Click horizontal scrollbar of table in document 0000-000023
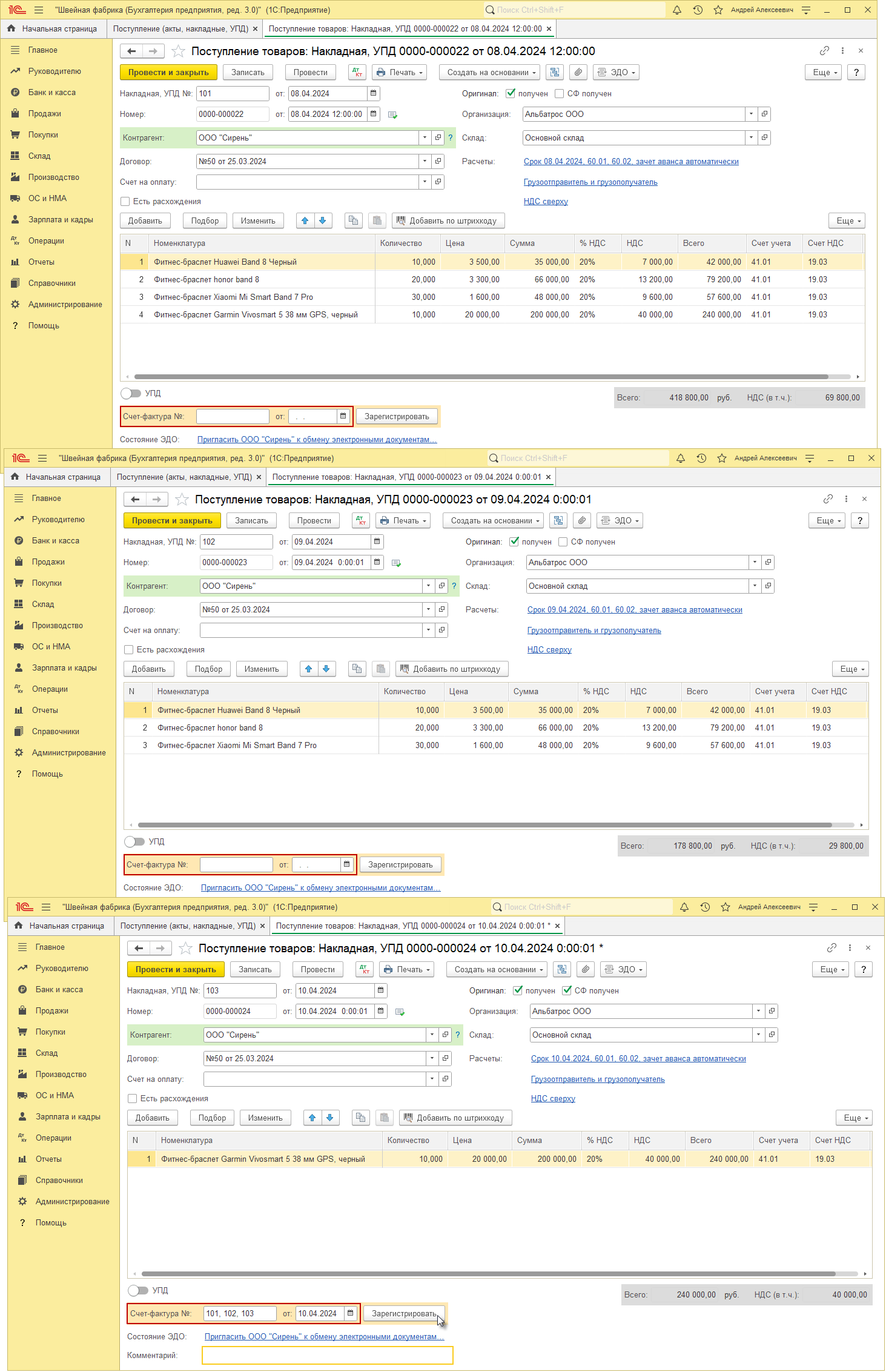Viewport: 886px width, 1372px height. pyautogui.click(x=484, y=825)
